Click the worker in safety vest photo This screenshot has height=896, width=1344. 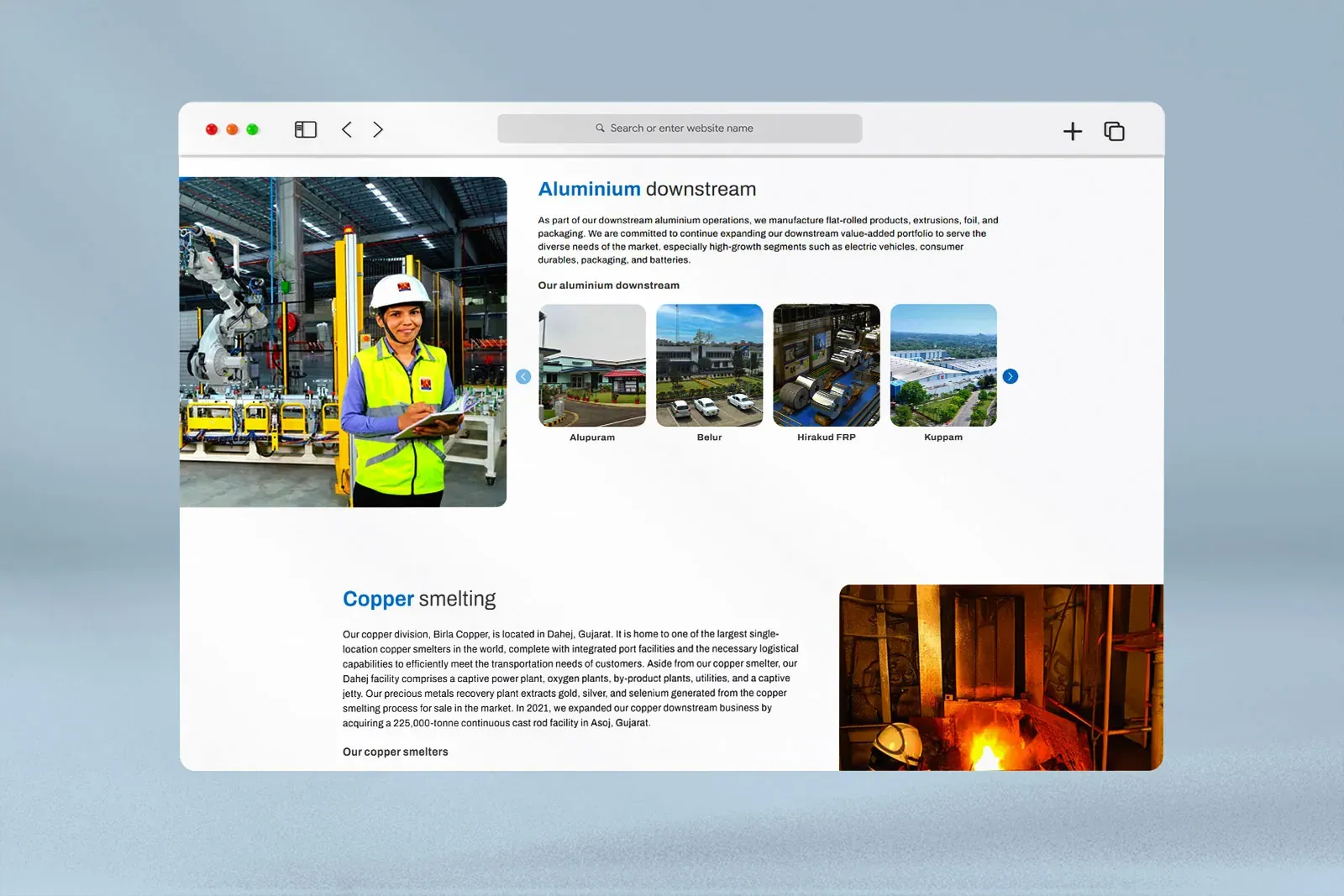[x=343, y=342]
